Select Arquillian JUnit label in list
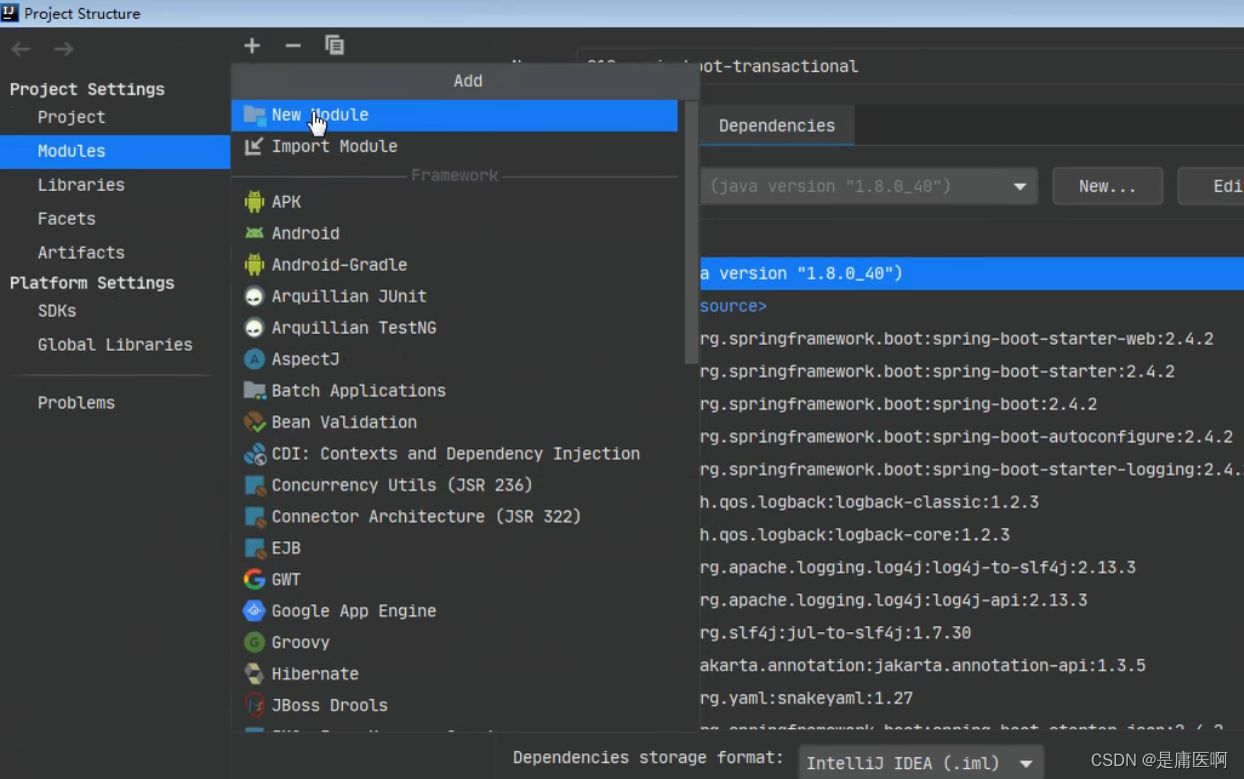 tap(349, 296)
